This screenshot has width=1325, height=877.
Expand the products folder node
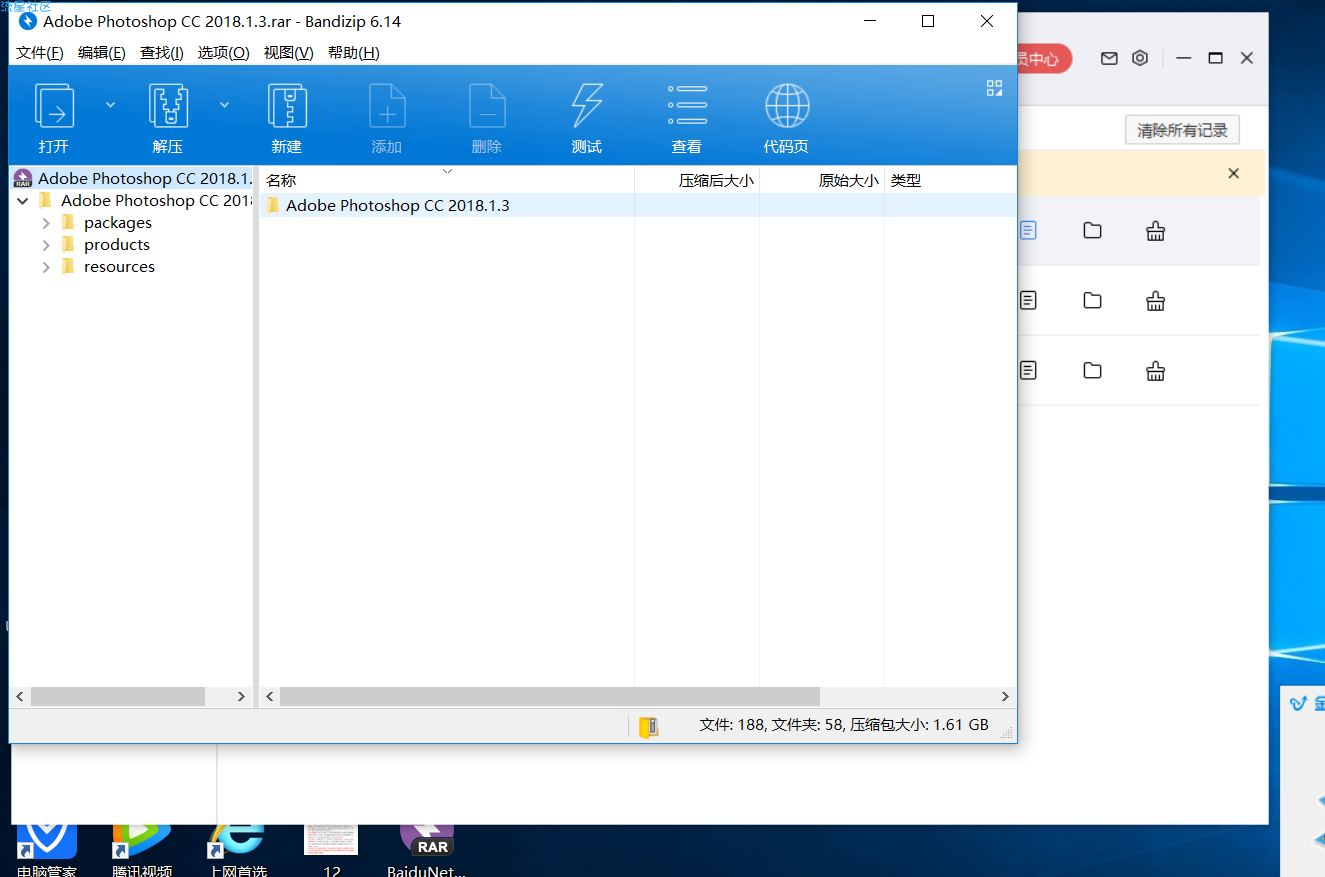pos(46,245)
